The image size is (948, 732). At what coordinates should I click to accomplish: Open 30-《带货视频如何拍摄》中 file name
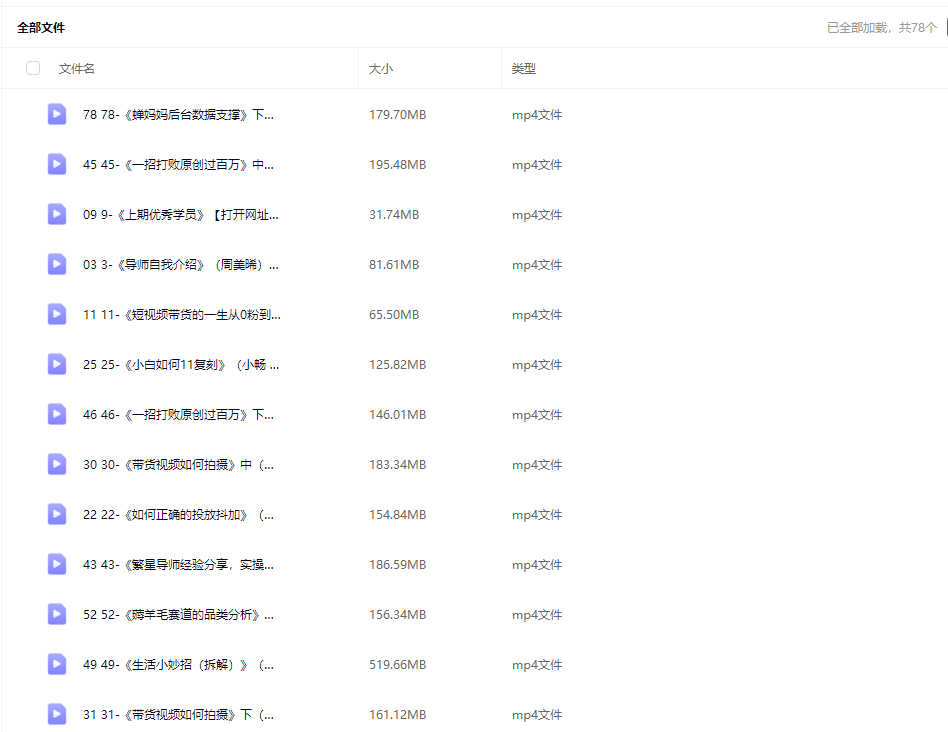coord(178,465)
